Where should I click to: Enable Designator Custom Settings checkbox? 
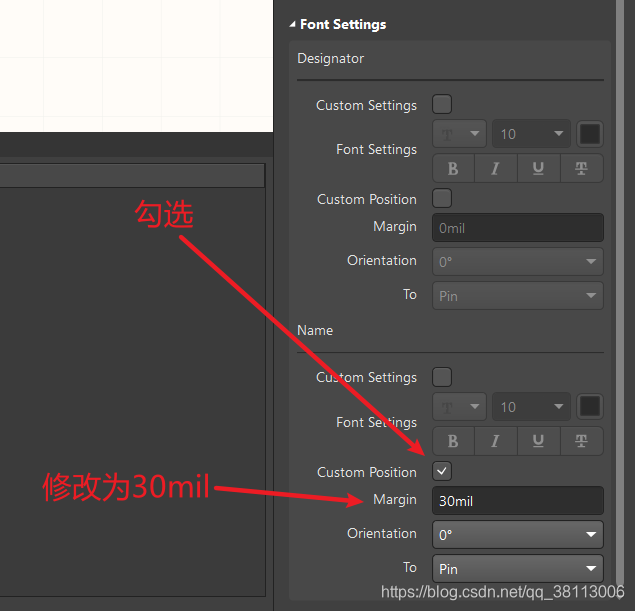(x=442, y=104)
